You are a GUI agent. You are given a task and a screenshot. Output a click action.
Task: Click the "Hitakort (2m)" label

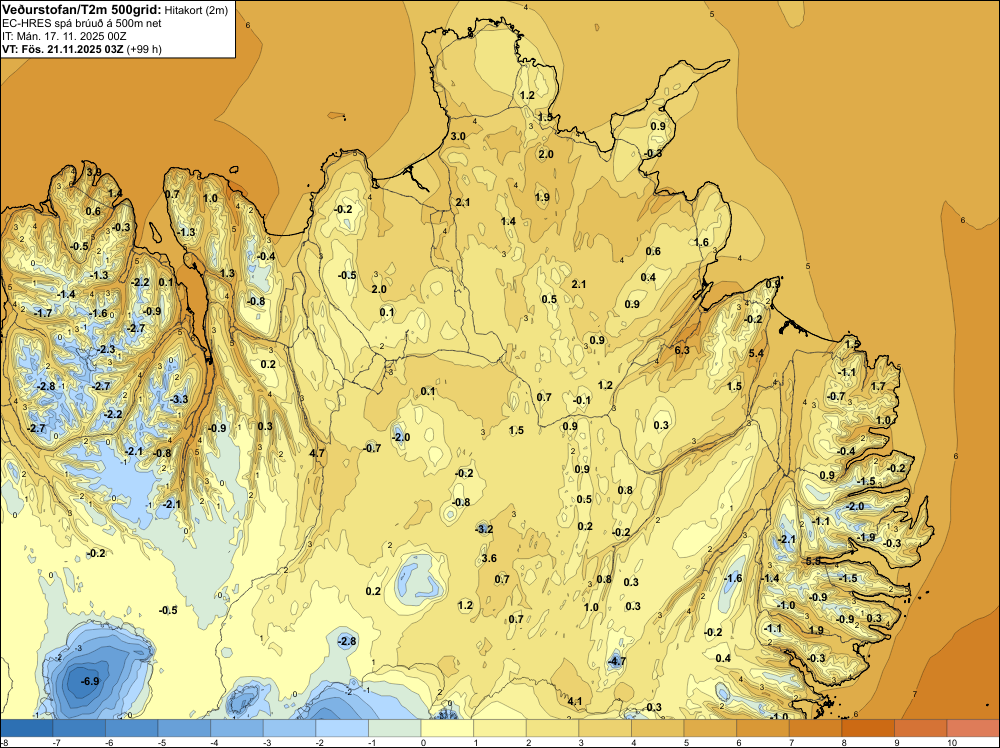pos(196,10)
